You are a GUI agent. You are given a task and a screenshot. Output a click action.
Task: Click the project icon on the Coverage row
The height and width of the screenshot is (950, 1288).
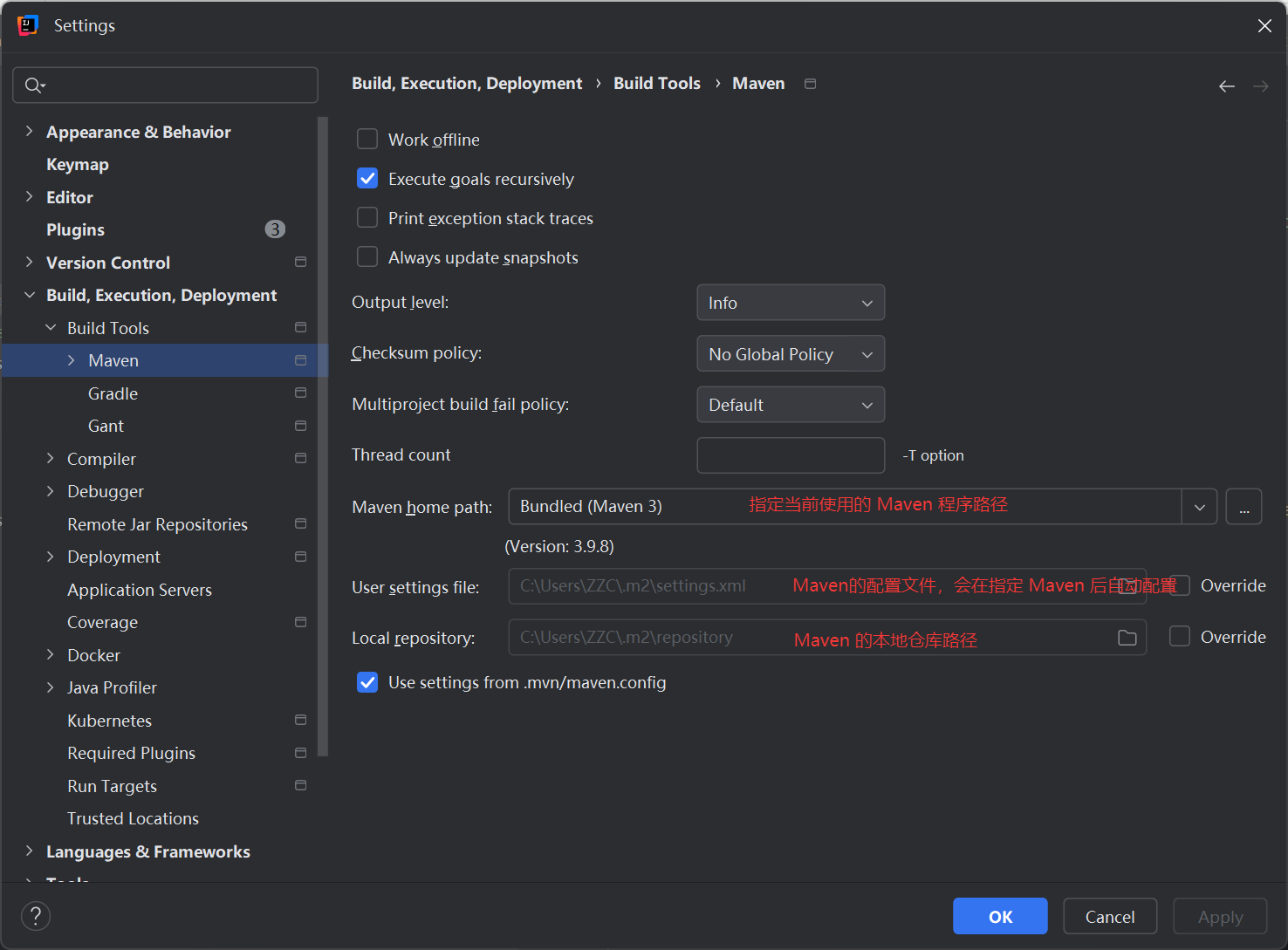click(x=301, y=622)
